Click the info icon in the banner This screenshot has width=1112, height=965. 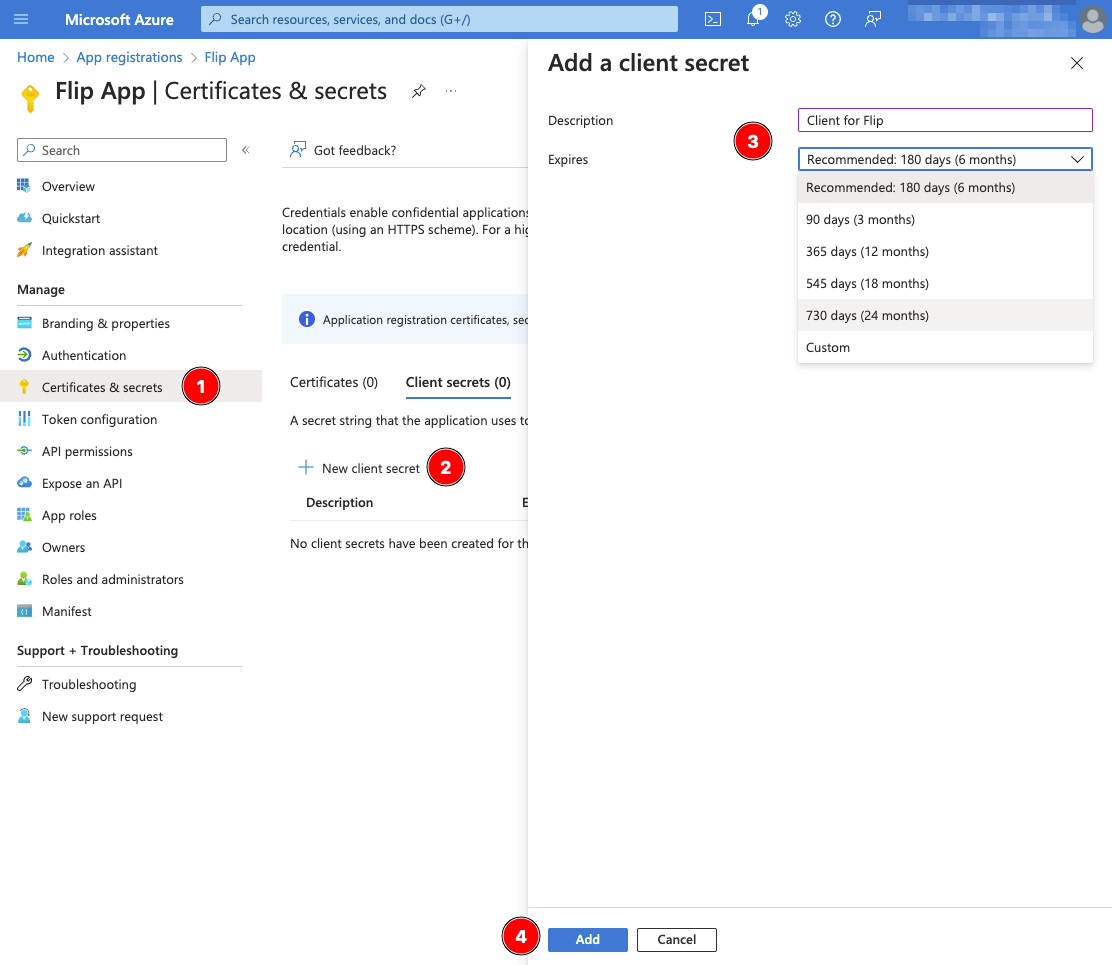(306, 319)
